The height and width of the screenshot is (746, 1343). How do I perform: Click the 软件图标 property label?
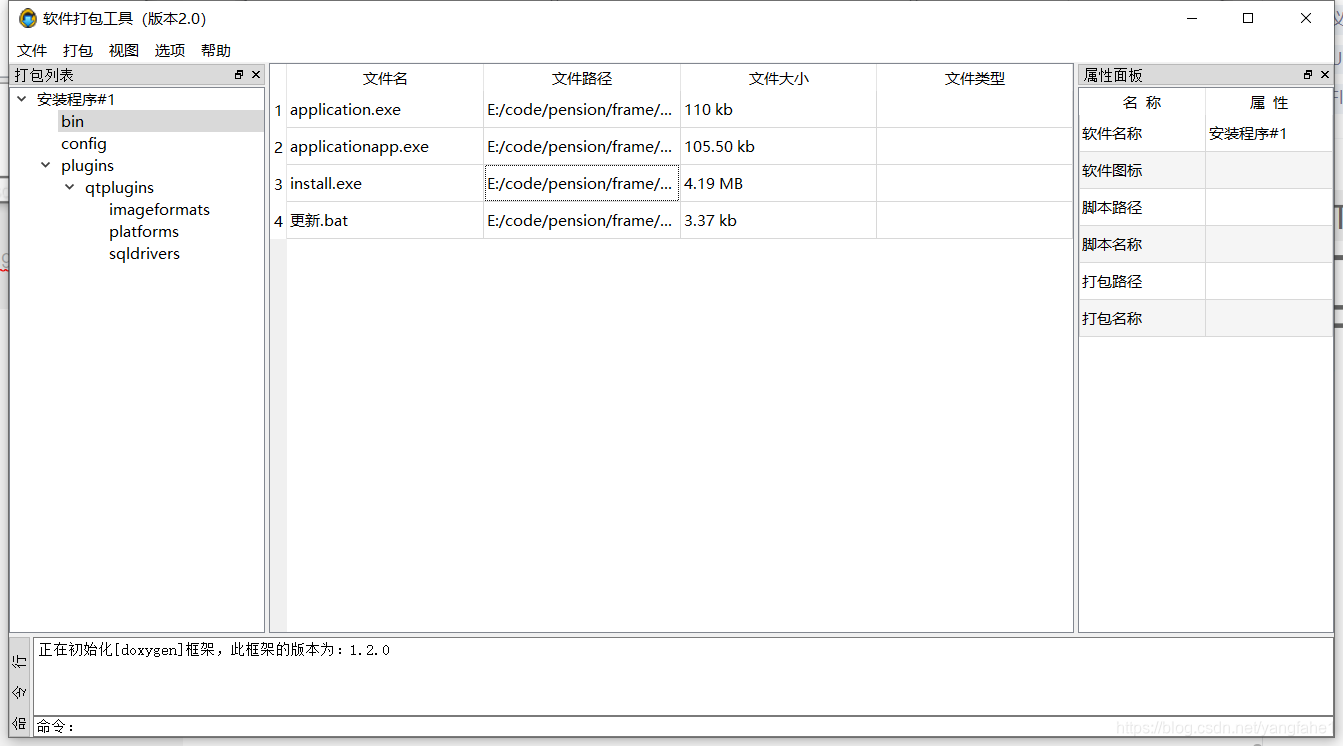[x=1142, y=171]
